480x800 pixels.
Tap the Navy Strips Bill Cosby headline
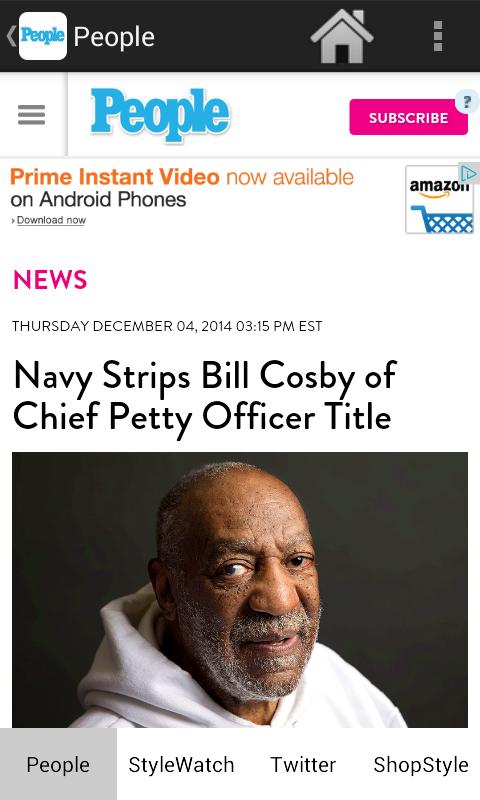pos(205,396)
